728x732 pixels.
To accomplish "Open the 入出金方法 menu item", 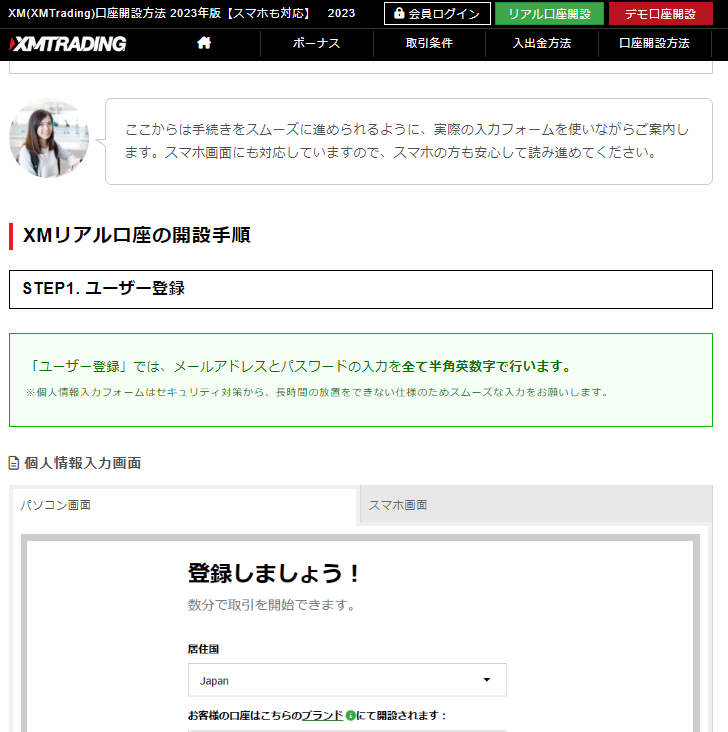I will [x=542, y=43].
